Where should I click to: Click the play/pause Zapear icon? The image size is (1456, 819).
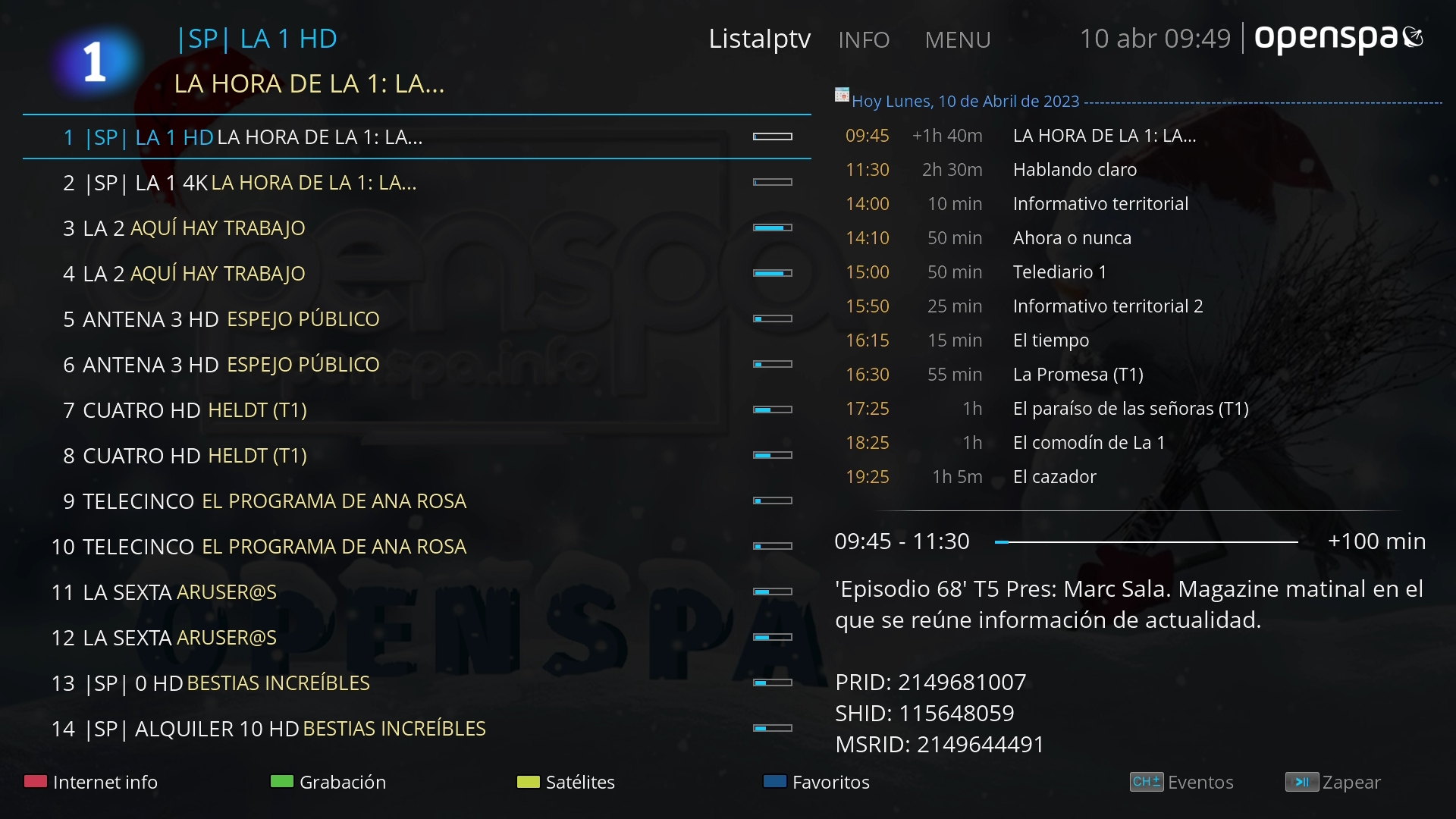(1301, 782)
